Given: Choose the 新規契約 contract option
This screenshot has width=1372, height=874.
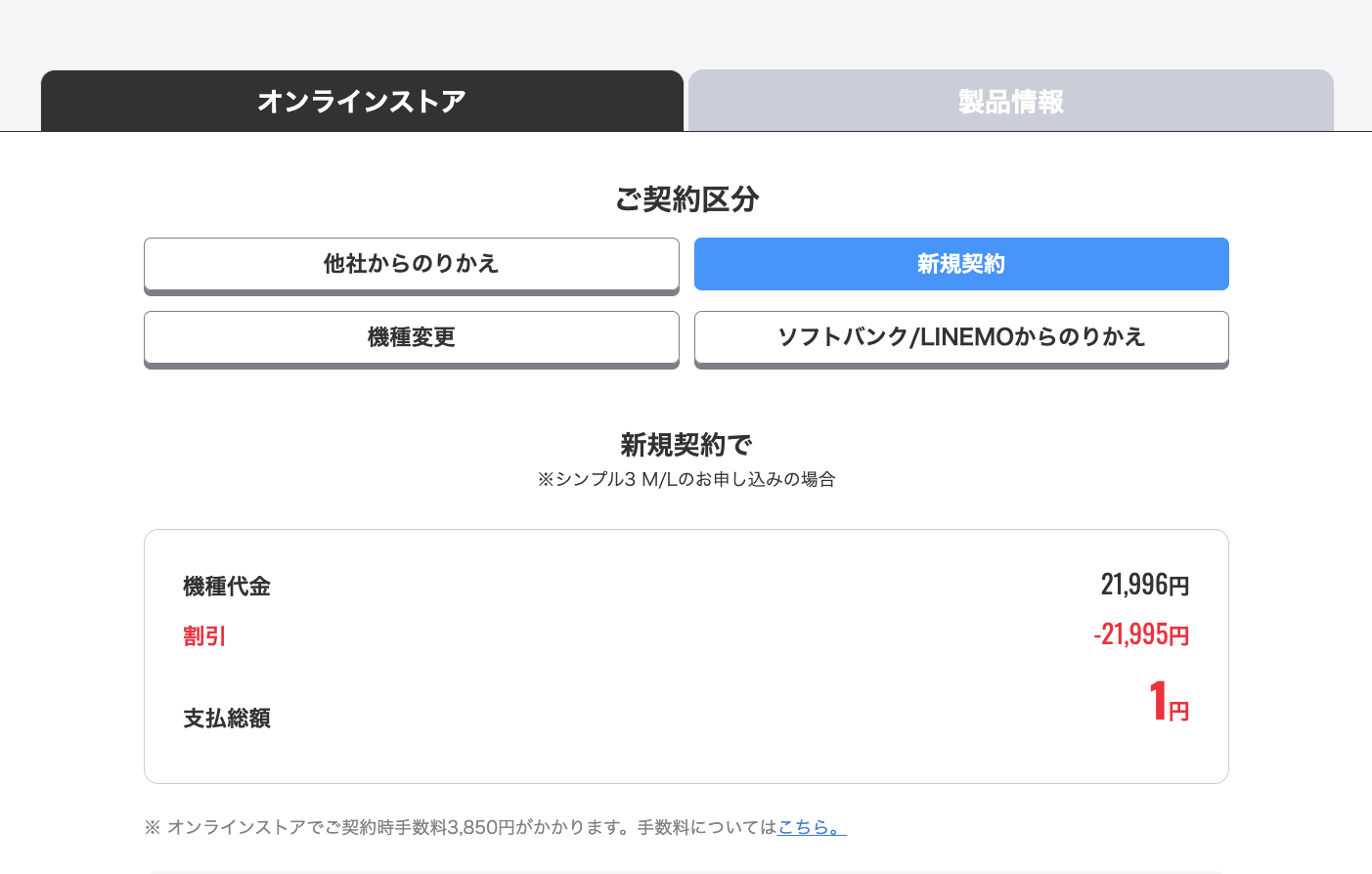Looking at the screenshot, I should 961,264.
